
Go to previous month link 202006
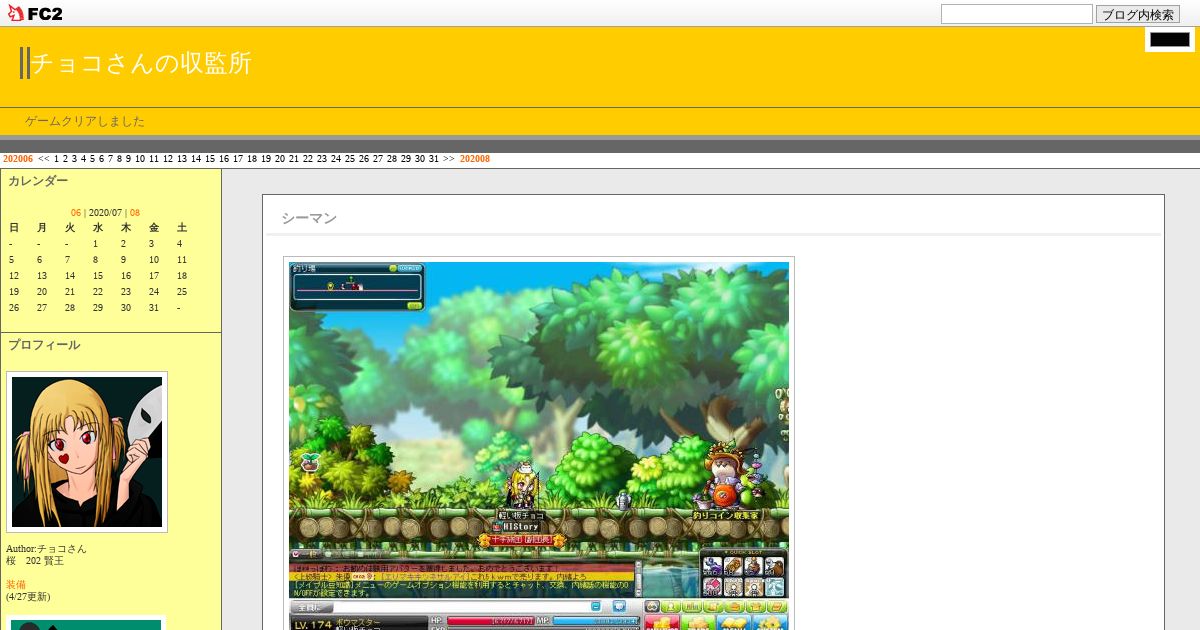pos(18,159)
